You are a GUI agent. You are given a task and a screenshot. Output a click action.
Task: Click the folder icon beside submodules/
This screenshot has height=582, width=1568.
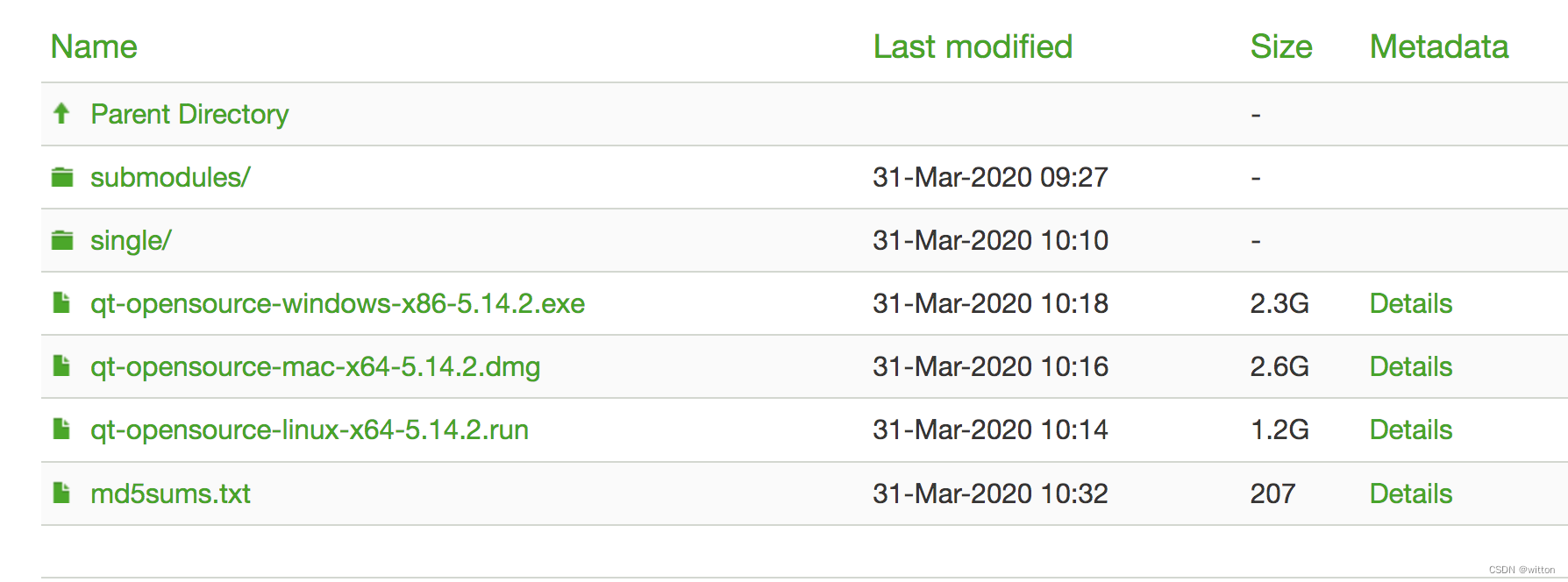coord(62,177)
